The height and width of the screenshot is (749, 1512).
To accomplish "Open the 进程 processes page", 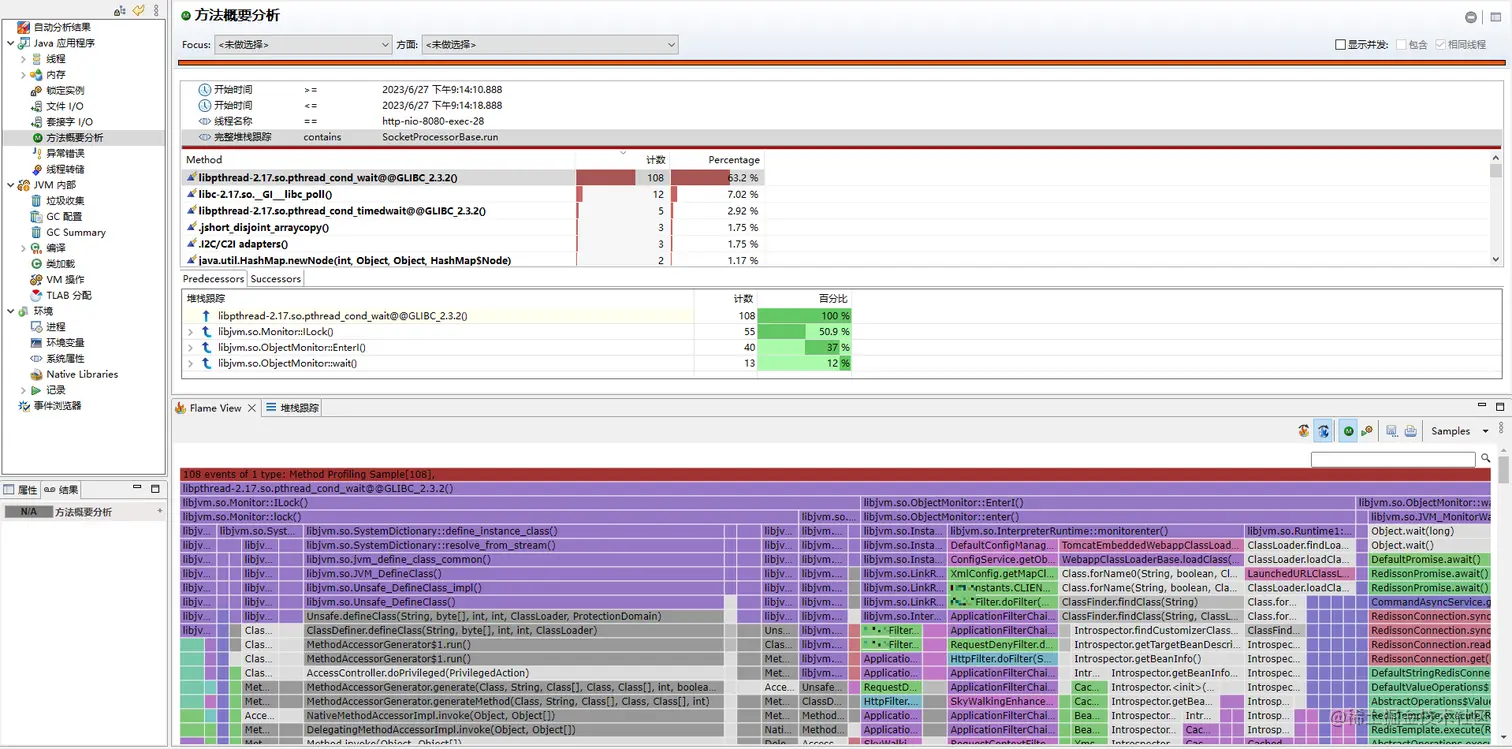I will coord(55,327).
